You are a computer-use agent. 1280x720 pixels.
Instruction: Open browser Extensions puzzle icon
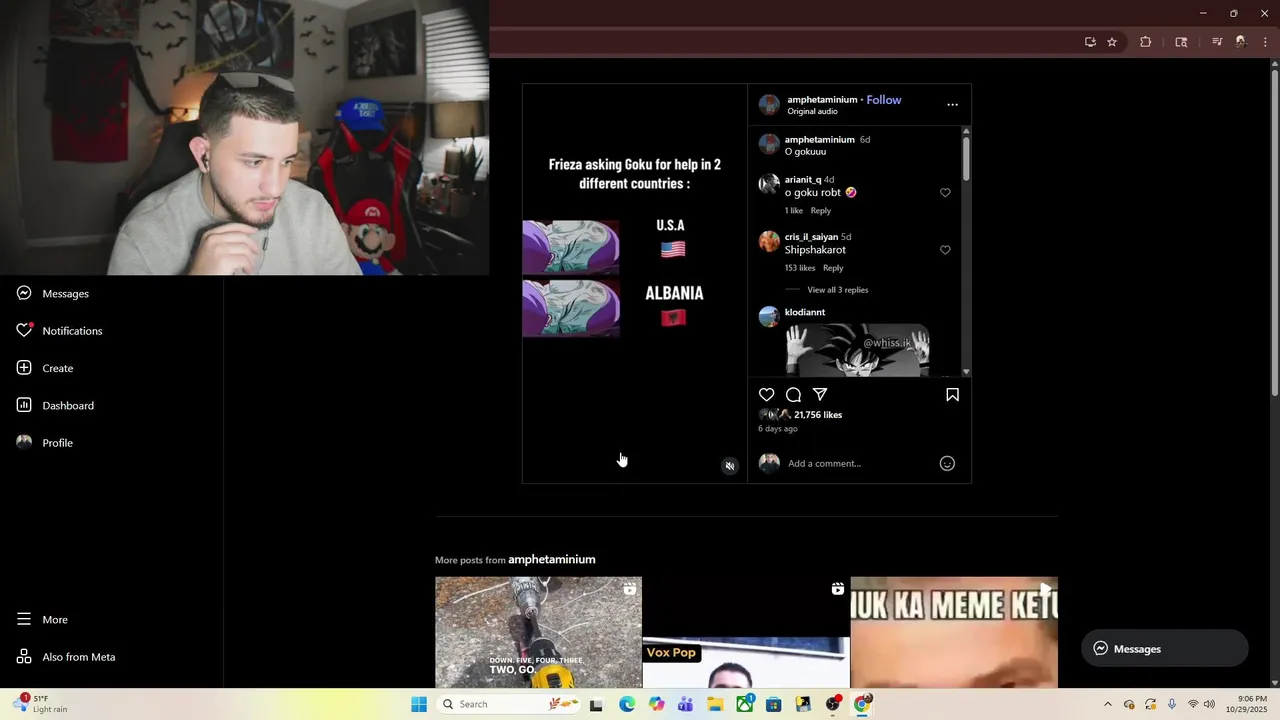click(x=1146, y=42)
